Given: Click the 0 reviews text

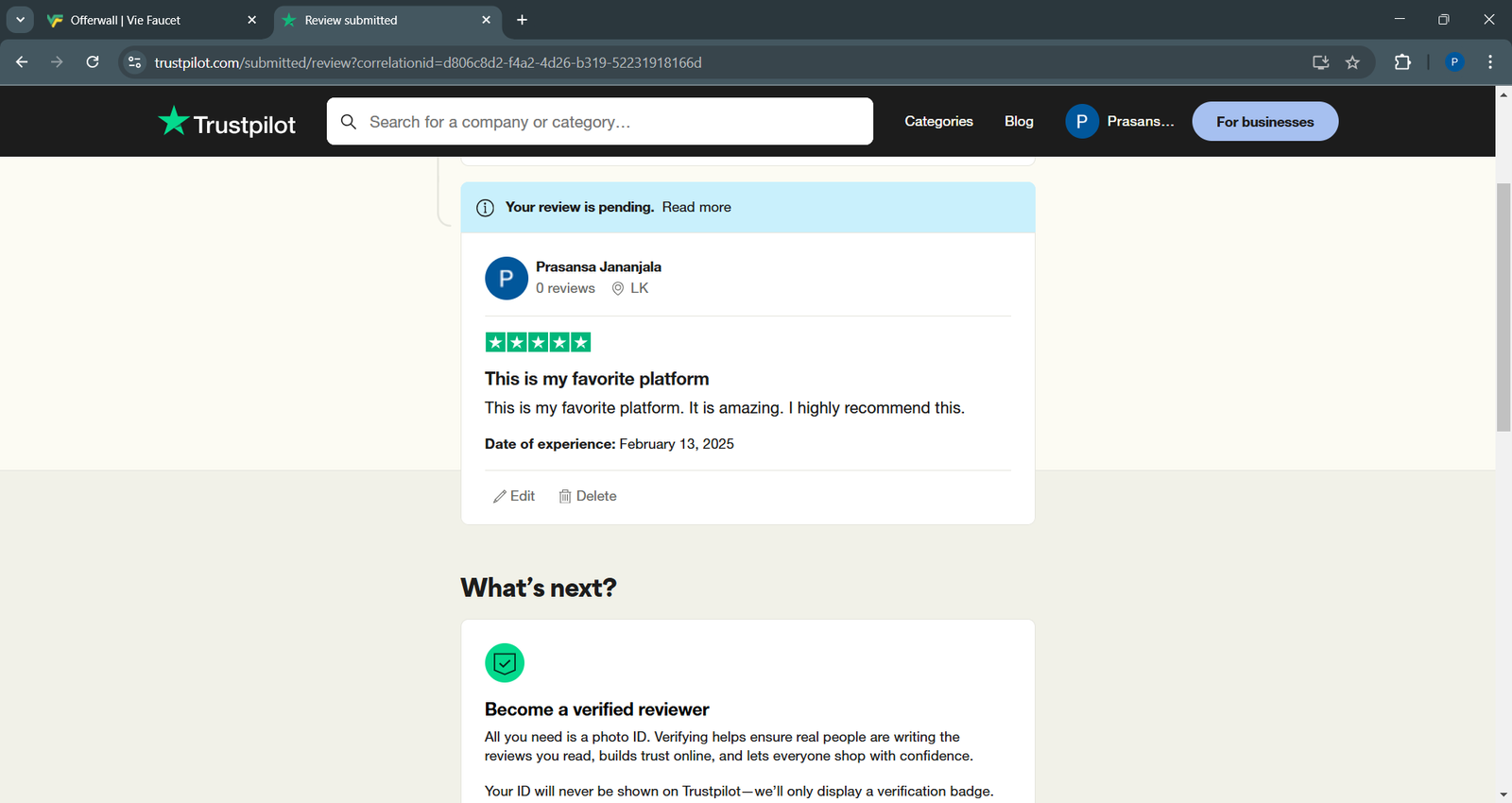Looking at the screenshot, I should pos(565,288).
